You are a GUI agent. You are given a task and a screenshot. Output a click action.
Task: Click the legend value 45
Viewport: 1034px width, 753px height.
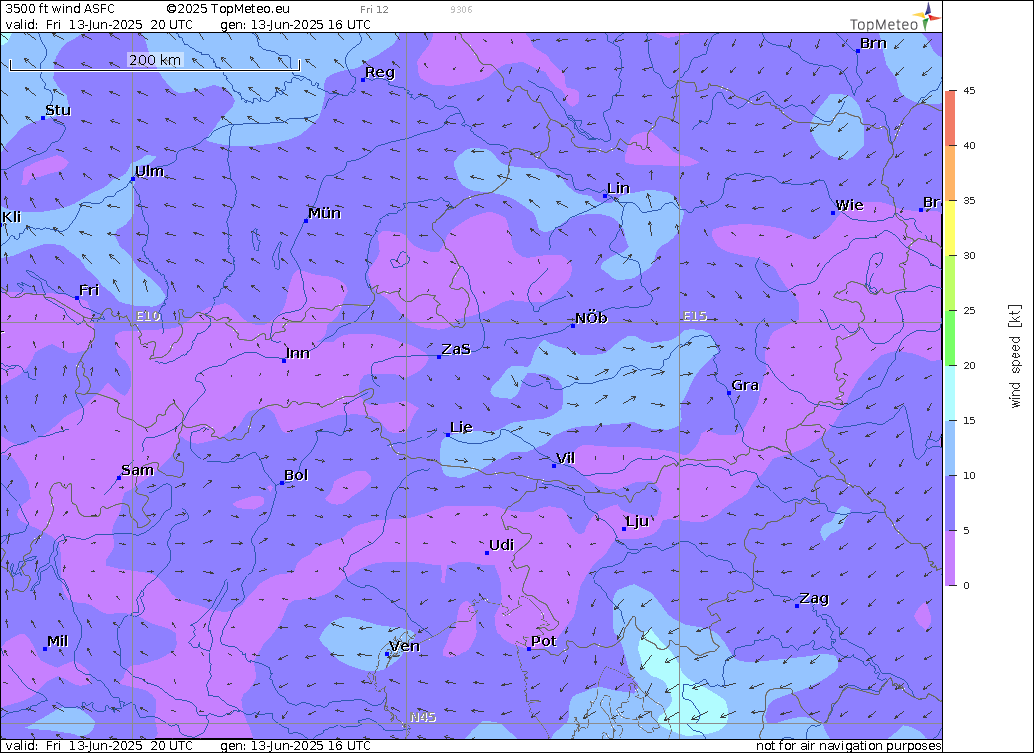pyautogui.click(x=969, y=91)
